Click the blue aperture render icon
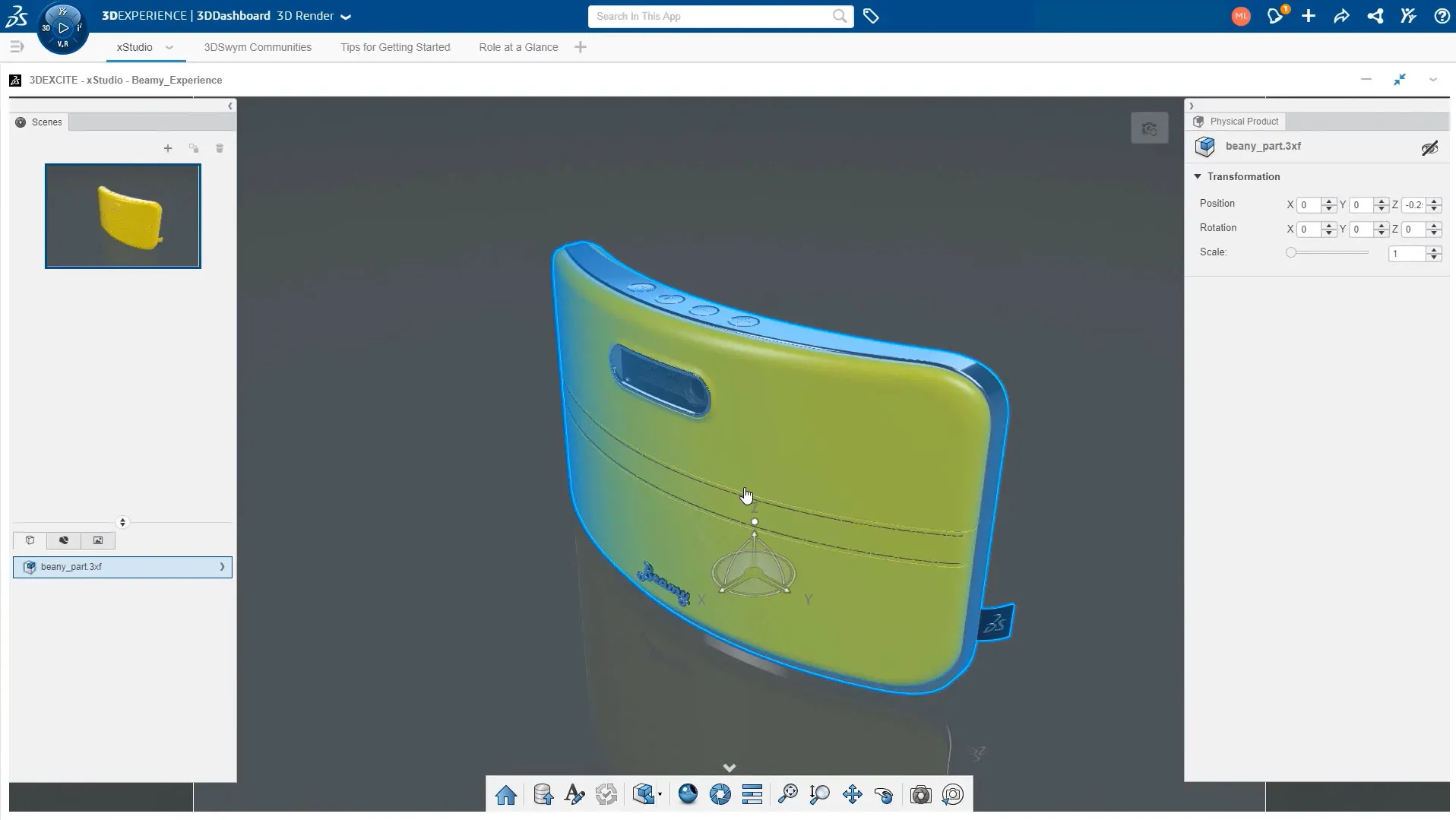 click(x=720, y=795)
